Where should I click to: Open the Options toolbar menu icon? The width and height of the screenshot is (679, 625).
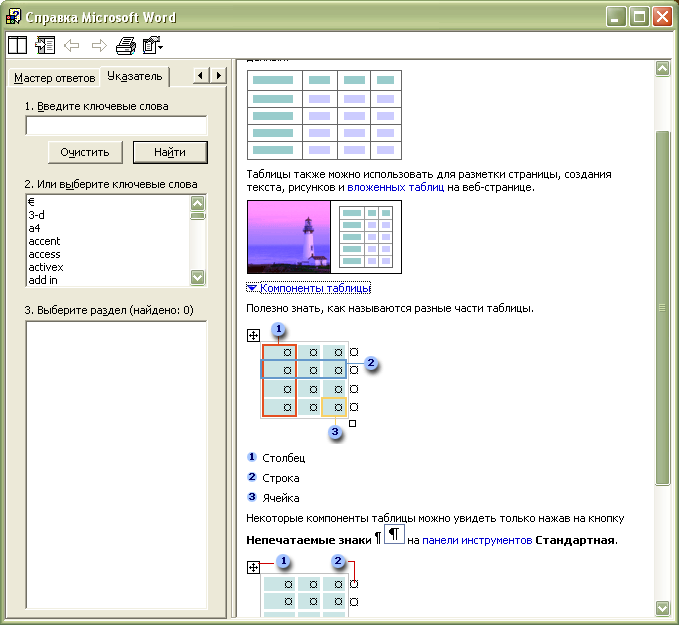[x=152, y=45]
